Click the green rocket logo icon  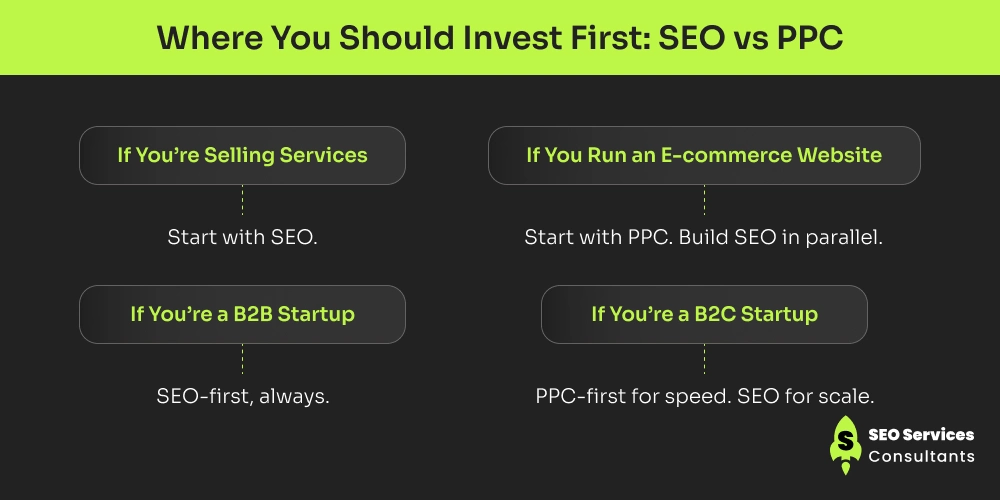(845, 445)
